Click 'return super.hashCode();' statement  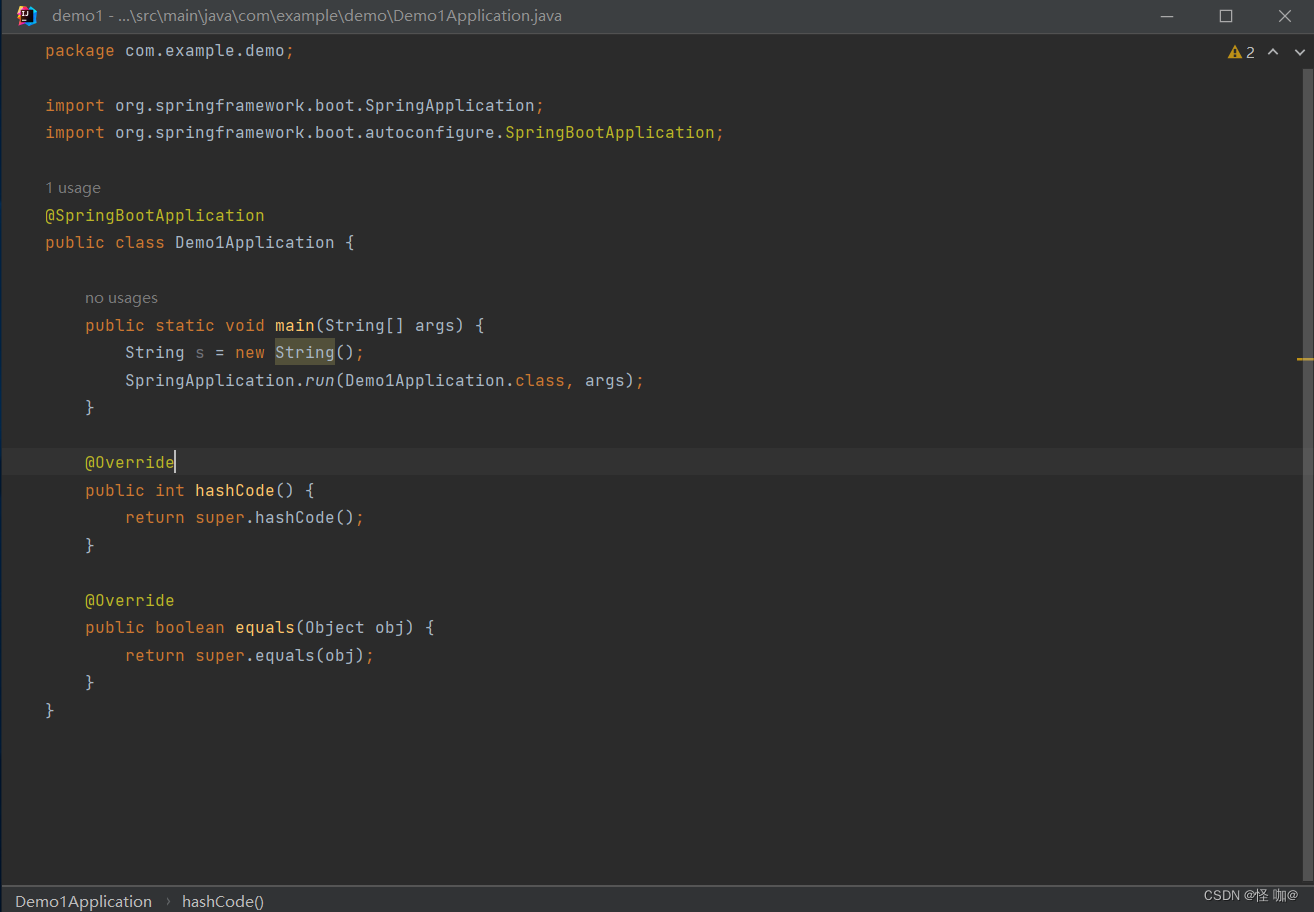pyautogui.click(x=245, y=517)
